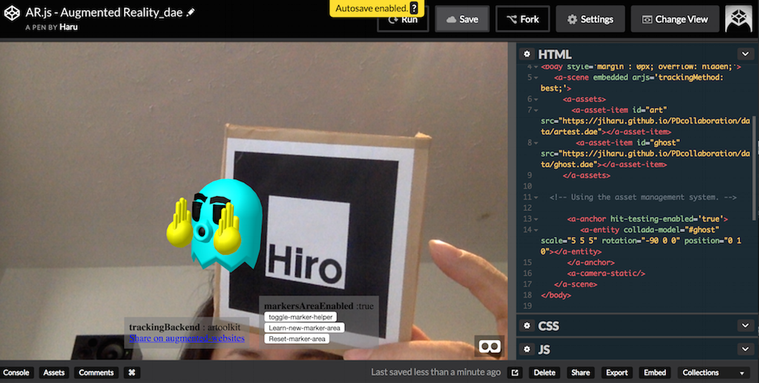
Task: Open the Assets tab
Action: point(54,372)
